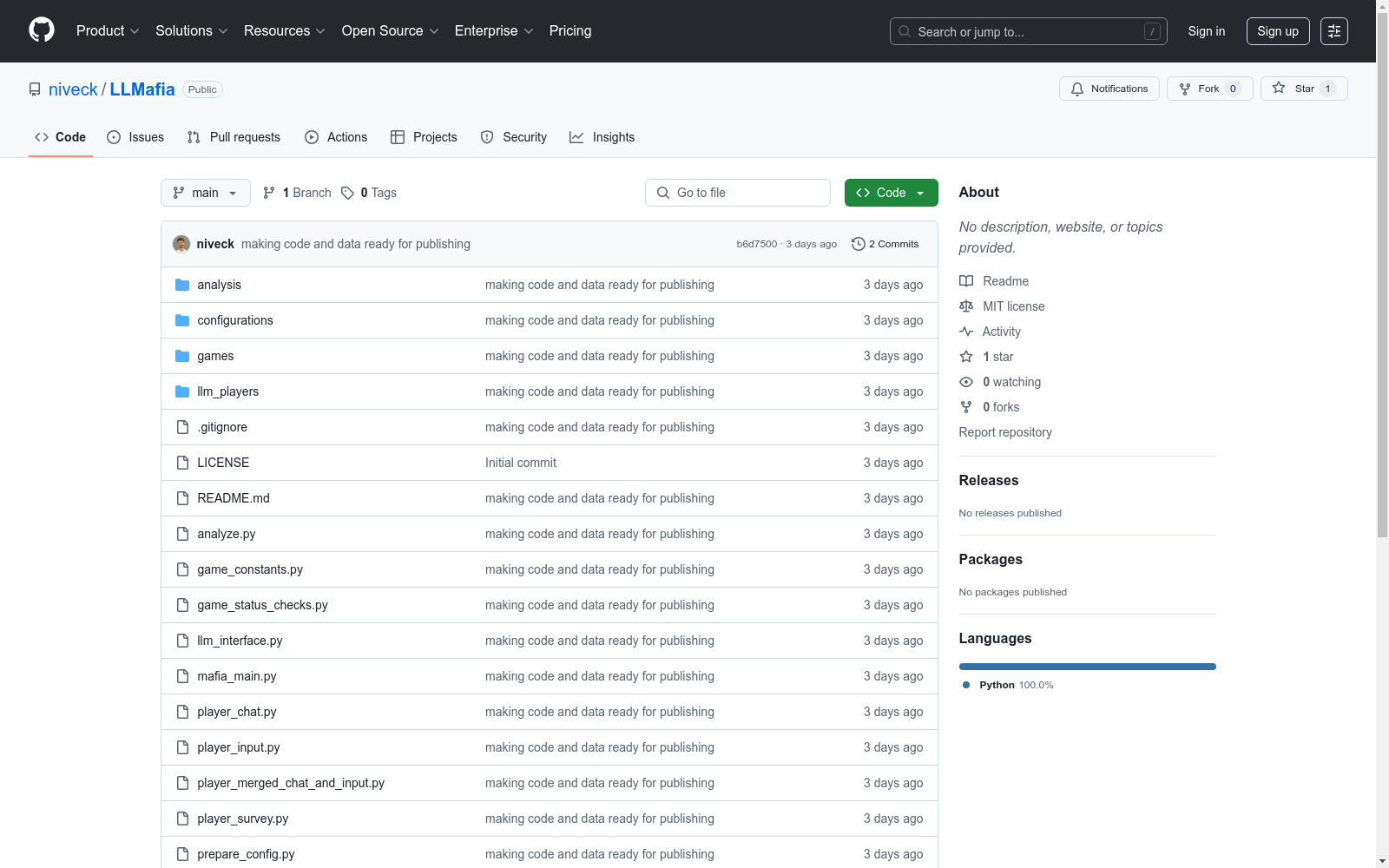
Task: Open the player_survey.py file
Action: point(243,819)
